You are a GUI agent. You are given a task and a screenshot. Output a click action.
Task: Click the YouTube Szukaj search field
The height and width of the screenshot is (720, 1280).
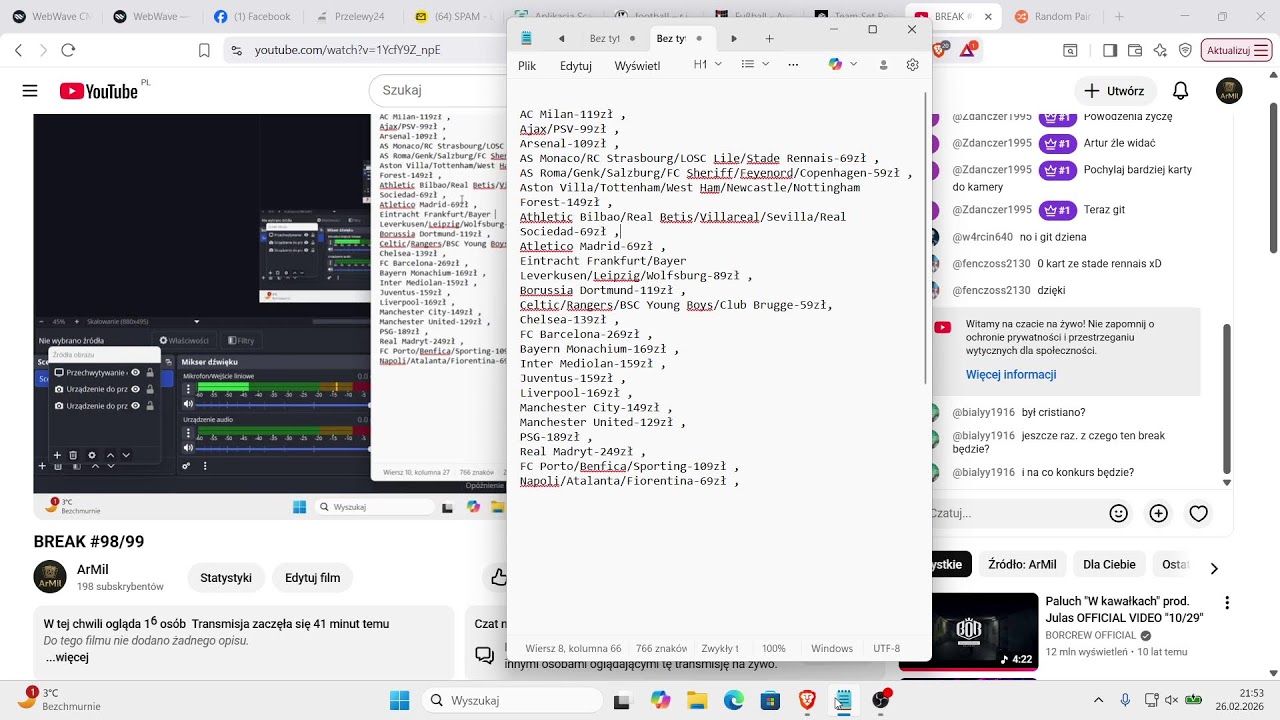click(438, 90)
